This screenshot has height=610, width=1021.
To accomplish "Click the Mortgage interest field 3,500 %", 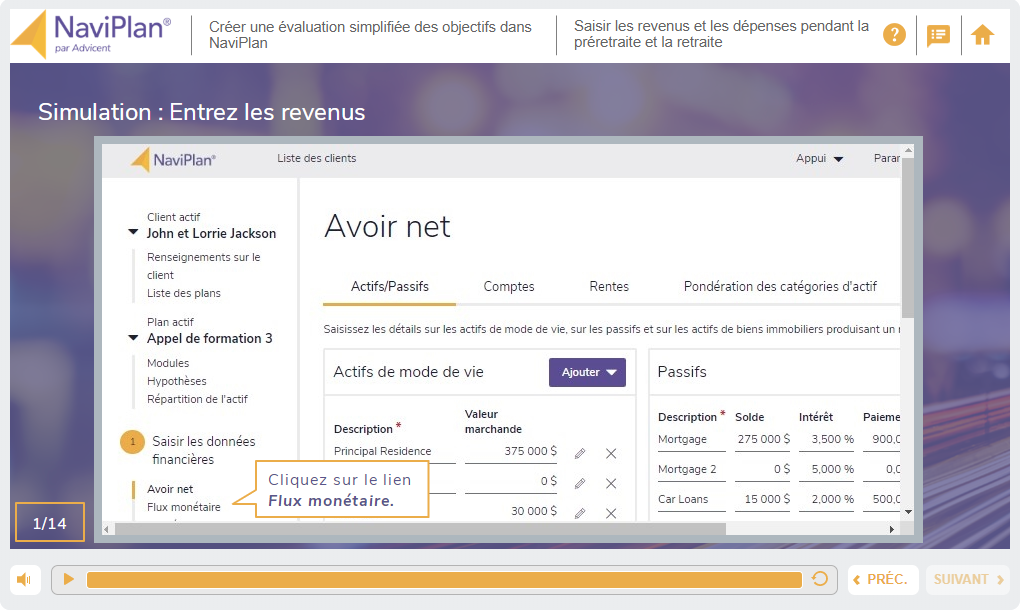I will pyautogui.click(x=826, y=439).
